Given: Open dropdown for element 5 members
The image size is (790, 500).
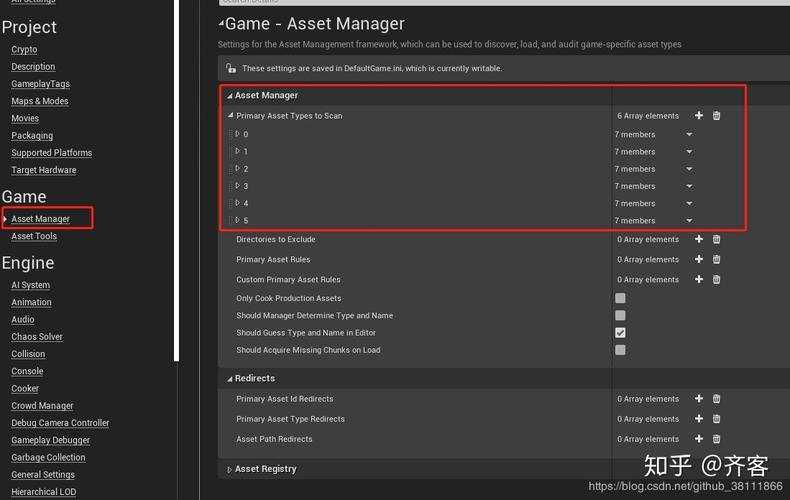Looking at the screenshot, I should pyautogui.click(x=689, y=221).
